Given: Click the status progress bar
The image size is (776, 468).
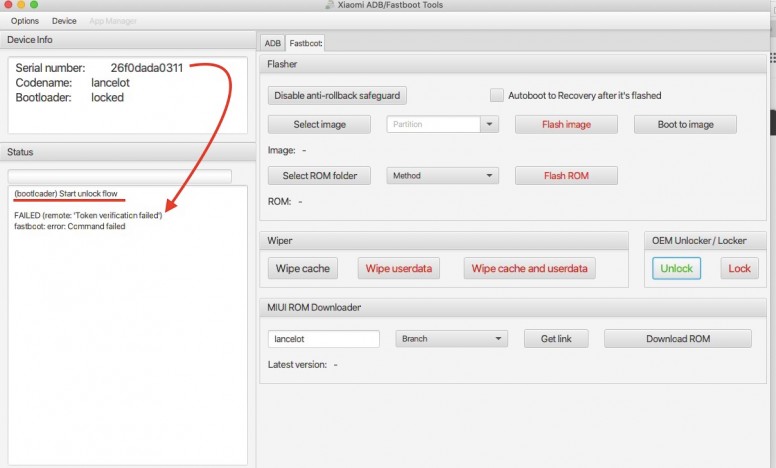Looking at the screenshot, I should [120, 177].
